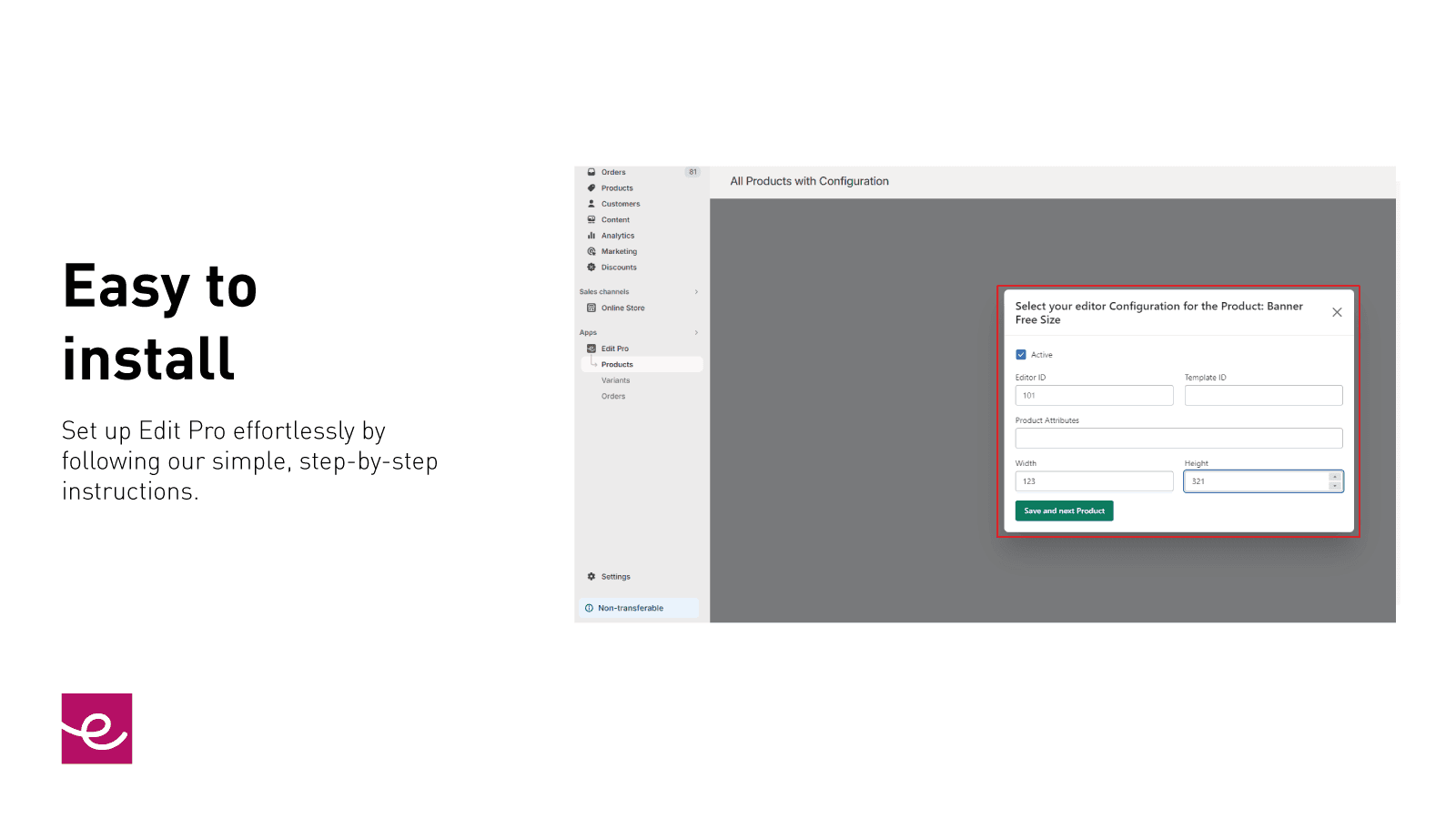Screen dimensions: 1456x819
Task: Uncheck the Active checkbox in the dialog
Action: coord(1021,354)
